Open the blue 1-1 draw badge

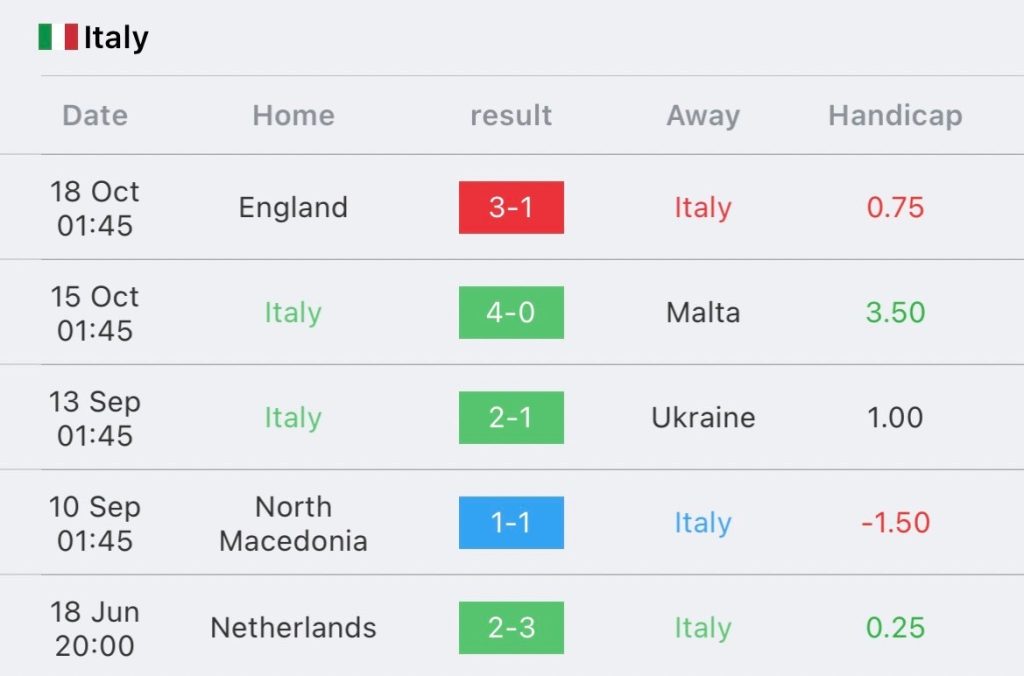click(x=511, y=523)
